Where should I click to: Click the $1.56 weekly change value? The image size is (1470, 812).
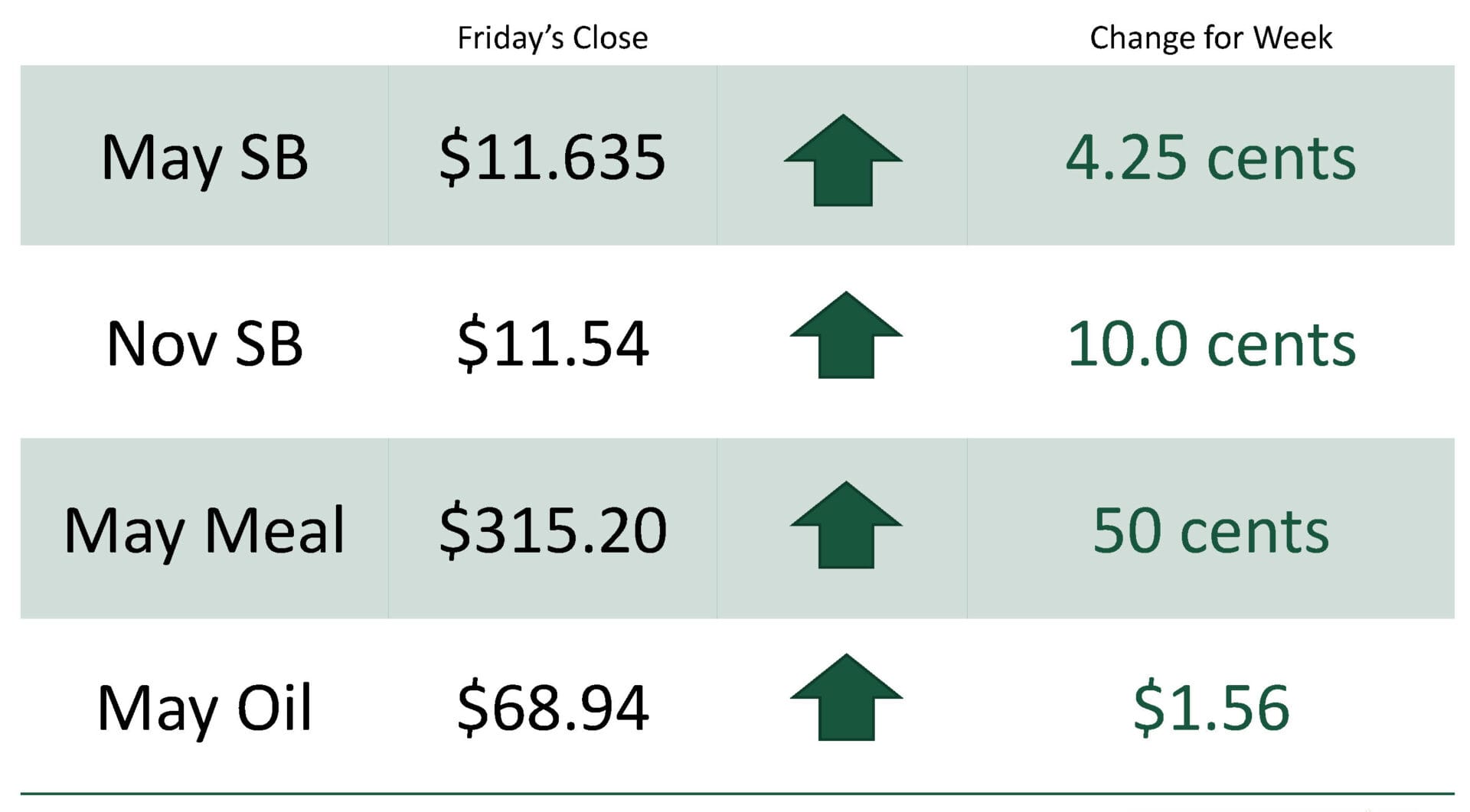coord(1210,708)
